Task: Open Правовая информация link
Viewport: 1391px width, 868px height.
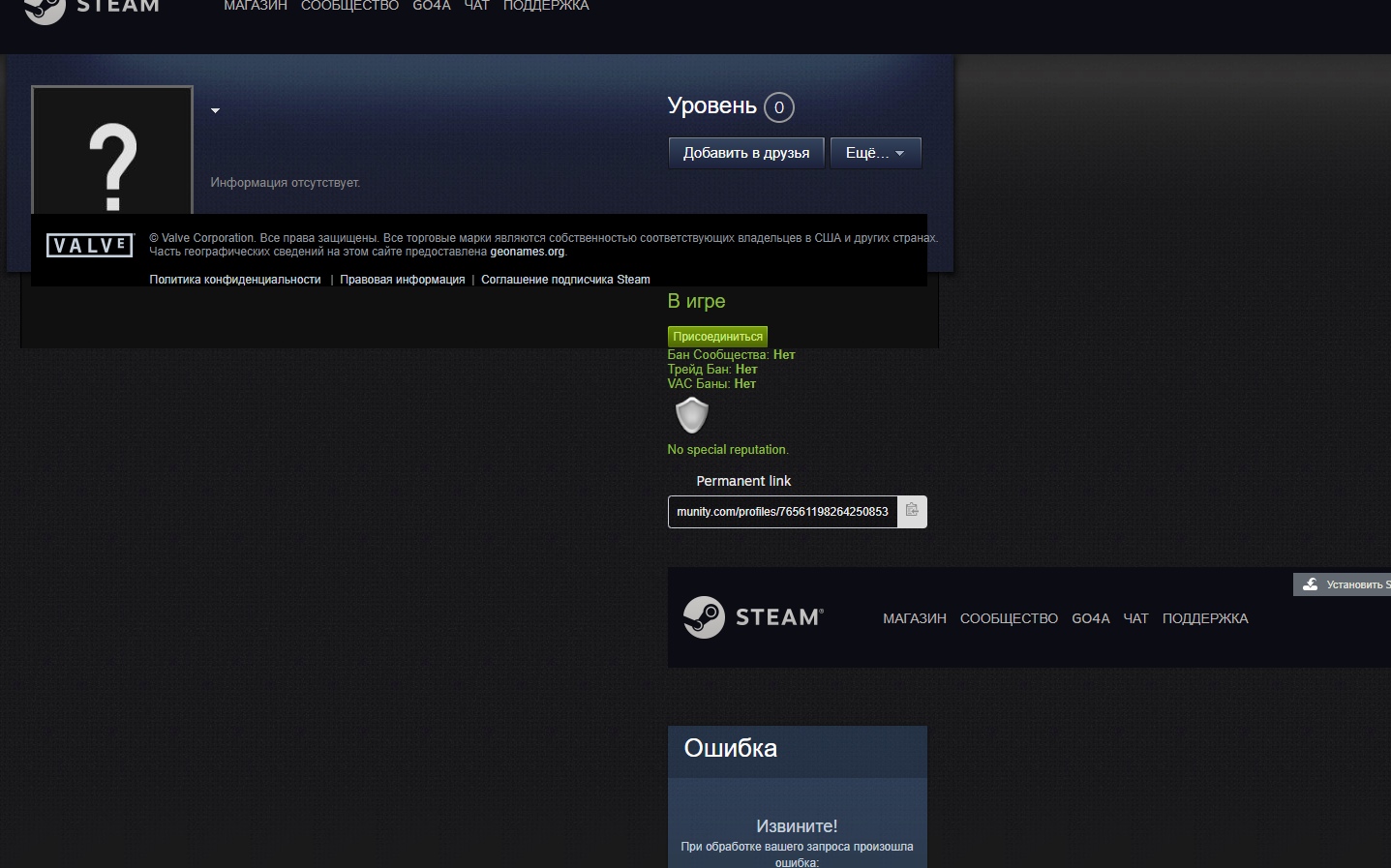Action: 403,280
